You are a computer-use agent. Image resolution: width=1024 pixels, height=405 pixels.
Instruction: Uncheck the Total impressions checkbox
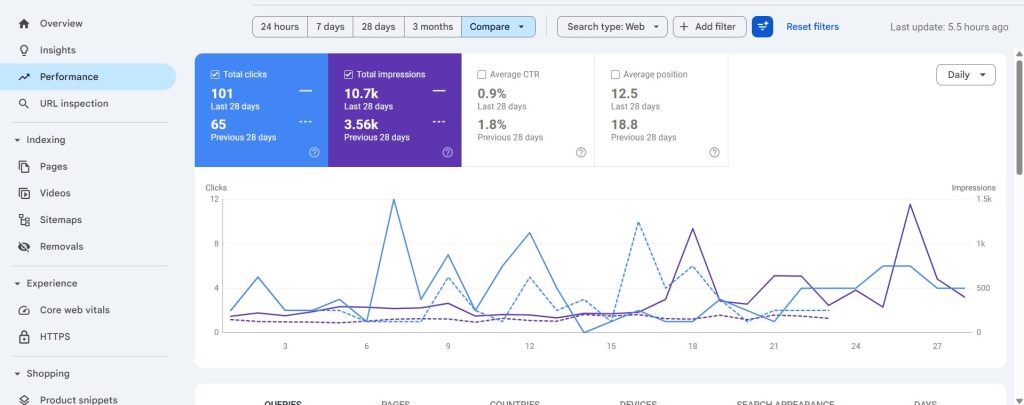click(x=348, y=74)
